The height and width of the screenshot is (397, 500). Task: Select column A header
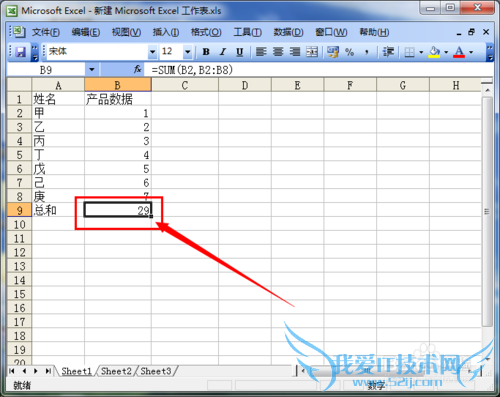coord(58,85)
